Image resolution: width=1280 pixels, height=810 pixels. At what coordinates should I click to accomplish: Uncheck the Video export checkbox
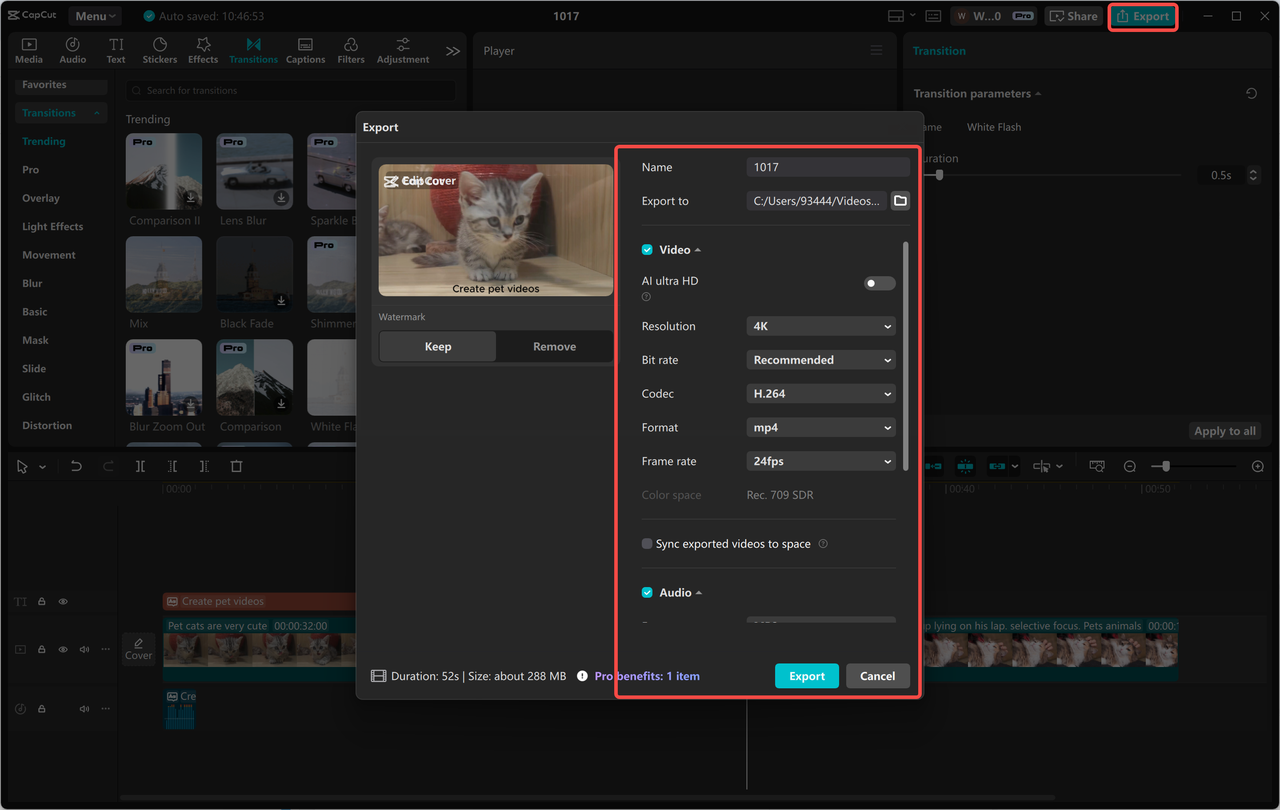click(647, 250)
